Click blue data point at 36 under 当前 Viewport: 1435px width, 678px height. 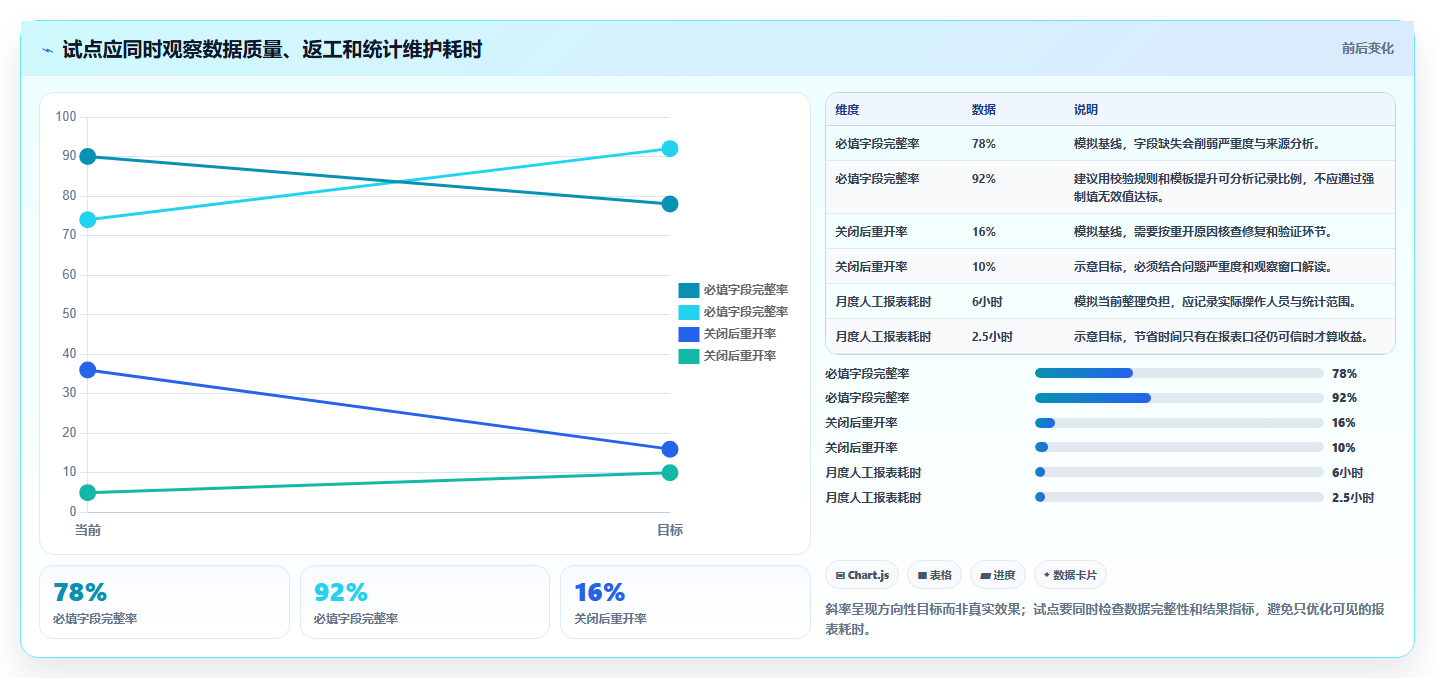click(x=88, y=370)
